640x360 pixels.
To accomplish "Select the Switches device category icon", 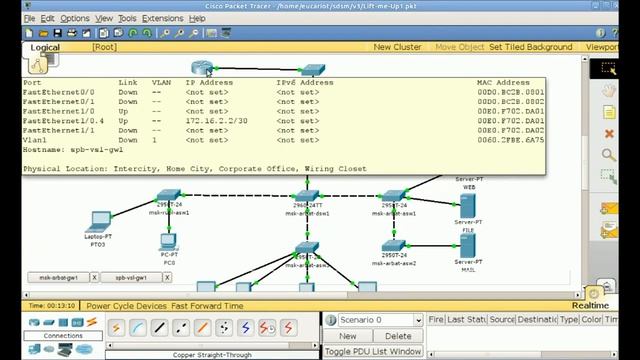I will (x=49, y=322).
